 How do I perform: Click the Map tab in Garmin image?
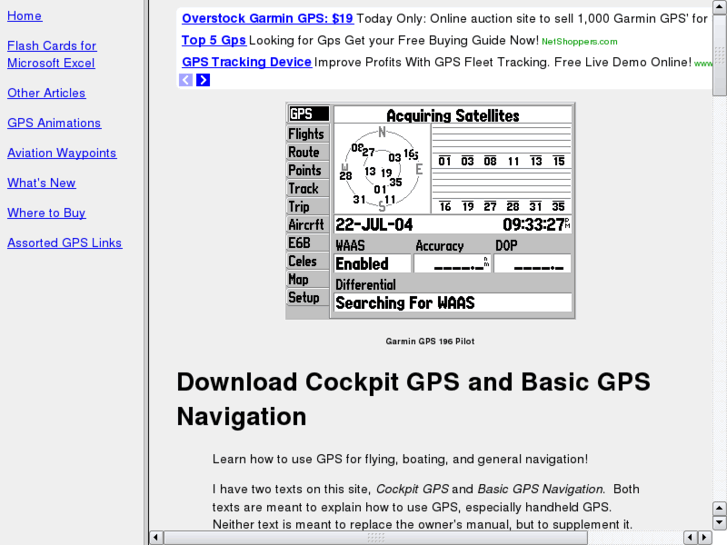(x=308, y=279)
